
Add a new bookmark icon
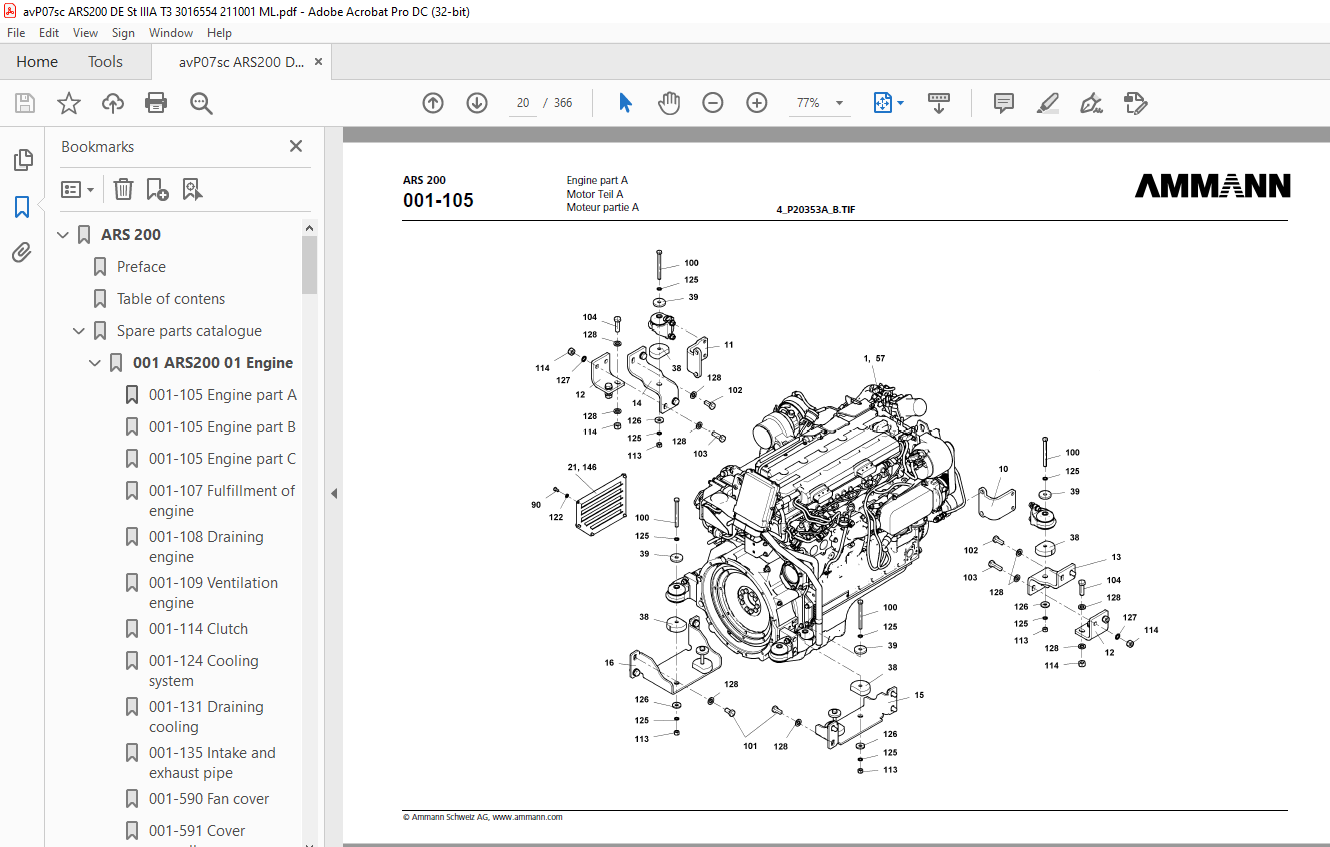tap(157, 189)
